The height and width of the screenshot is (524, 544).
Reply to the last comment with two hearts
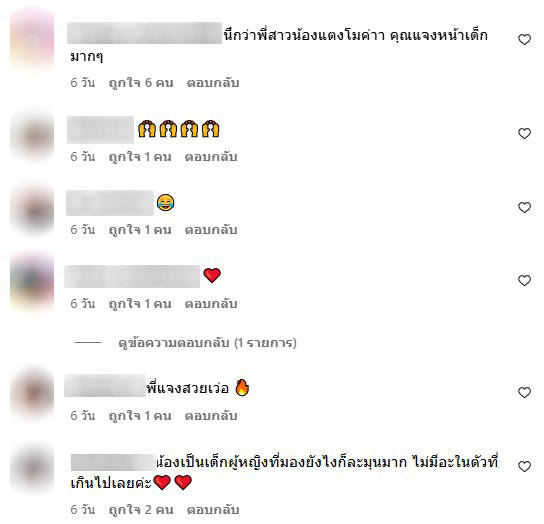(213, 510)
